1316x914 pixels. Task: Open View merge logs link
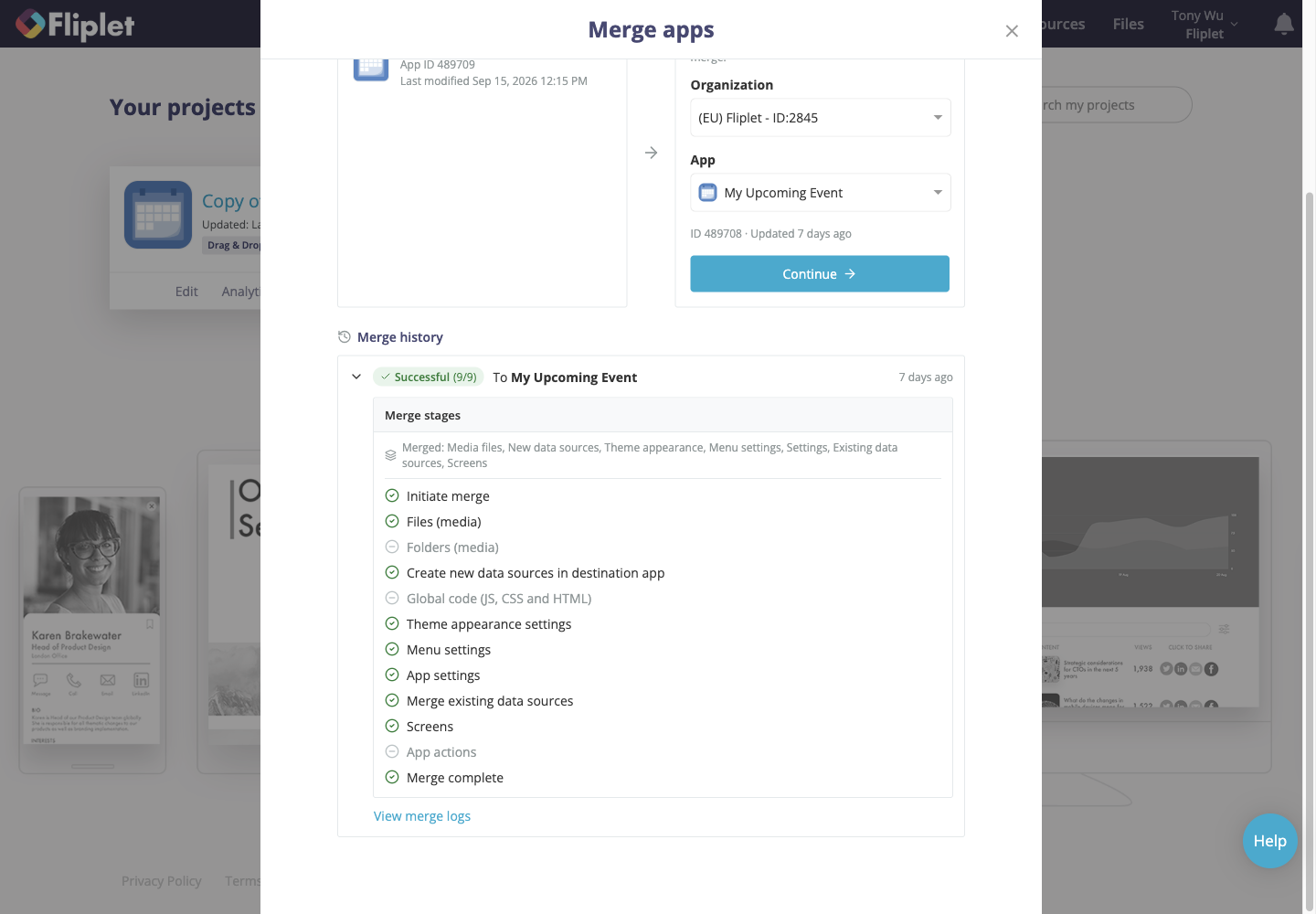pos(422,816)
